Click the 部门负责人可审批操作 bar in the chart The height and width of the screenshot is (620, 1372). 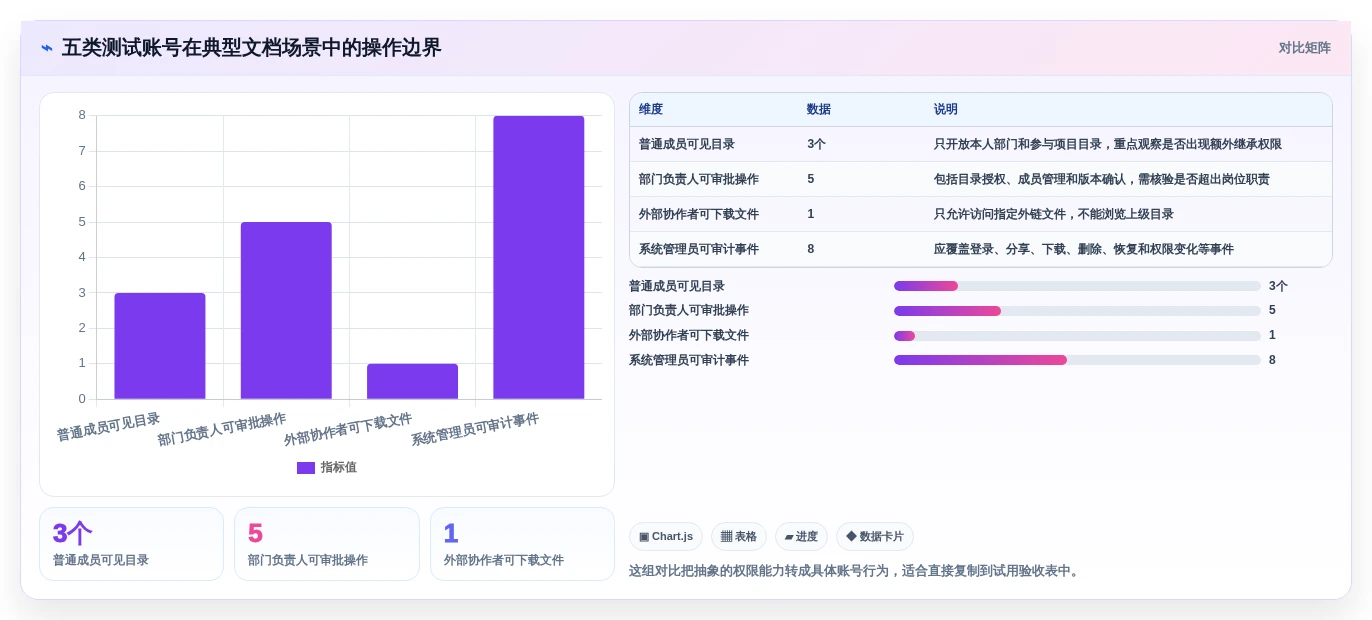click(286, 310)
